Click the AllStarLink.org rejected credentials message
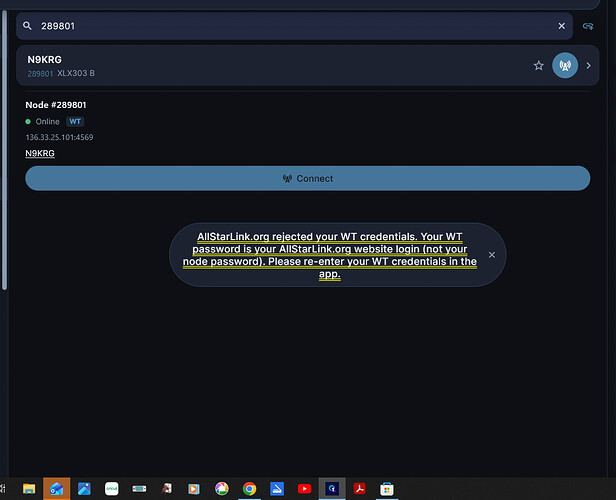616x500 pixels. (330, 255)
